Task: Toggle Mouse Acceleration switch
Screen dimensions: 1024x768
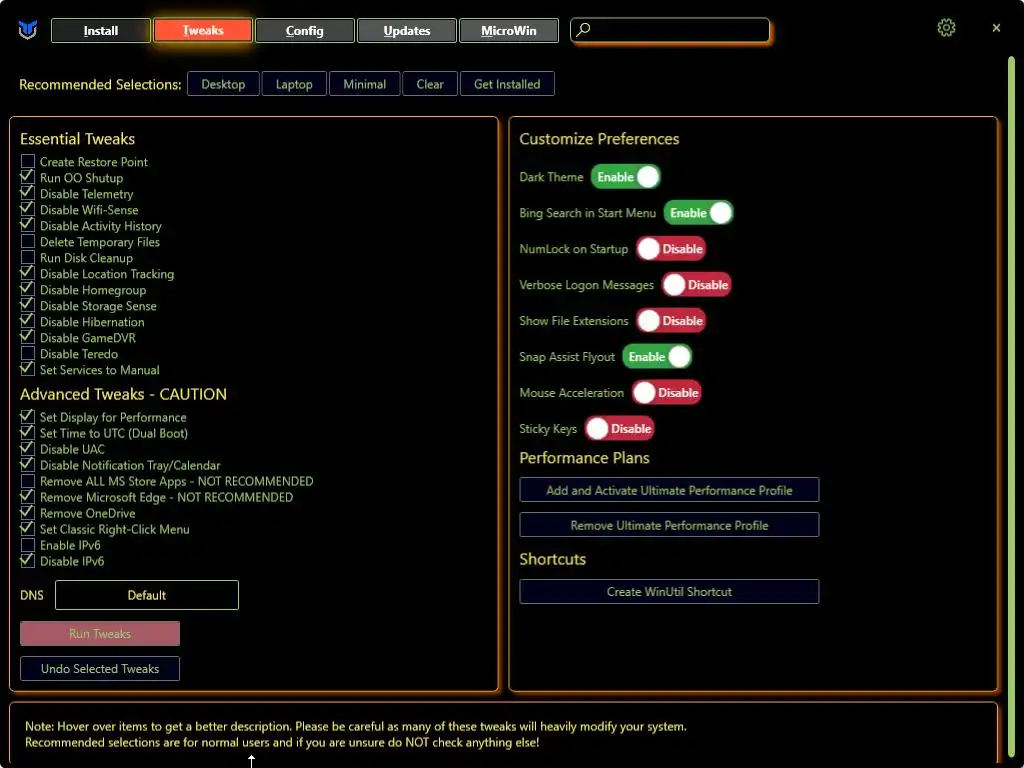Action: point(667,392)
